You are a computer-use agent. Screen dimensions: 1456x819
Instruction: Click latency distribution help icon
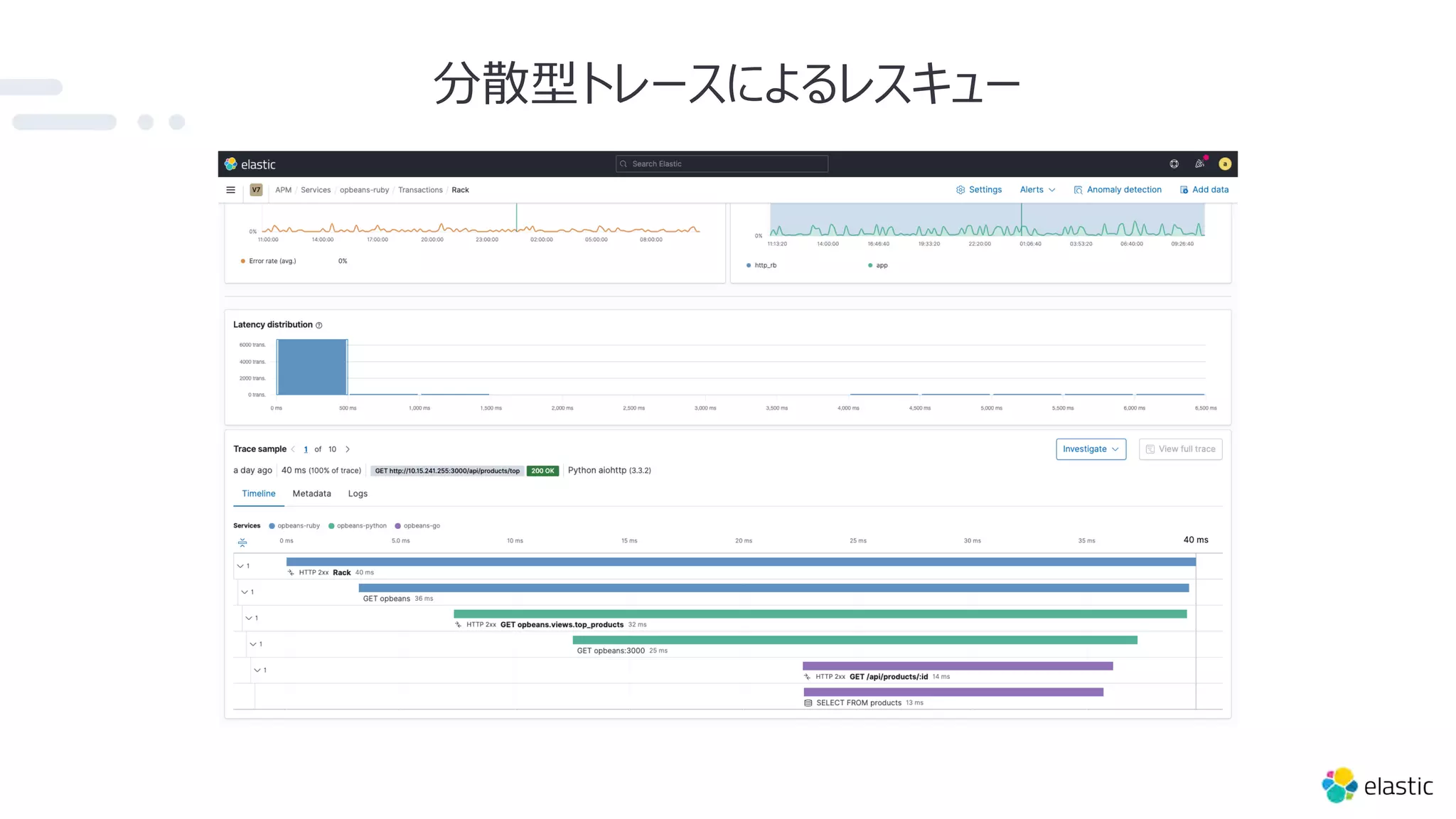[319, 326]
